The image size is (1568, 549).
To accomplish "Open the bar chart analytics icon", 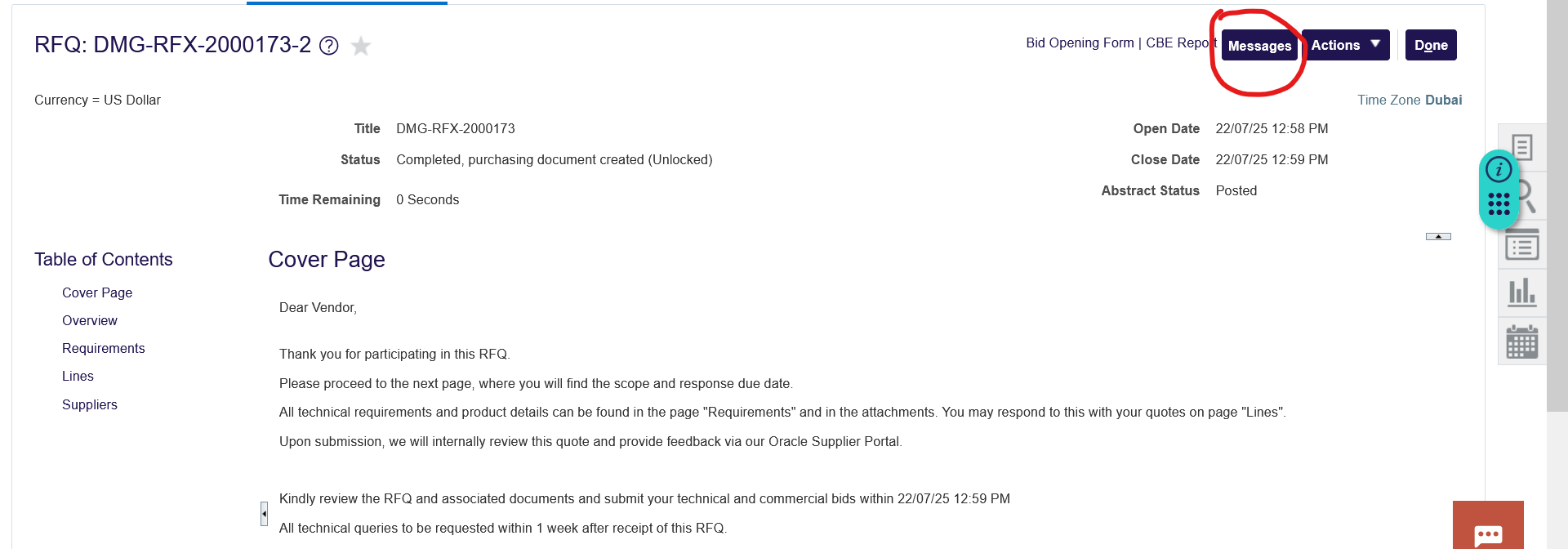I will coord(1522,292).
